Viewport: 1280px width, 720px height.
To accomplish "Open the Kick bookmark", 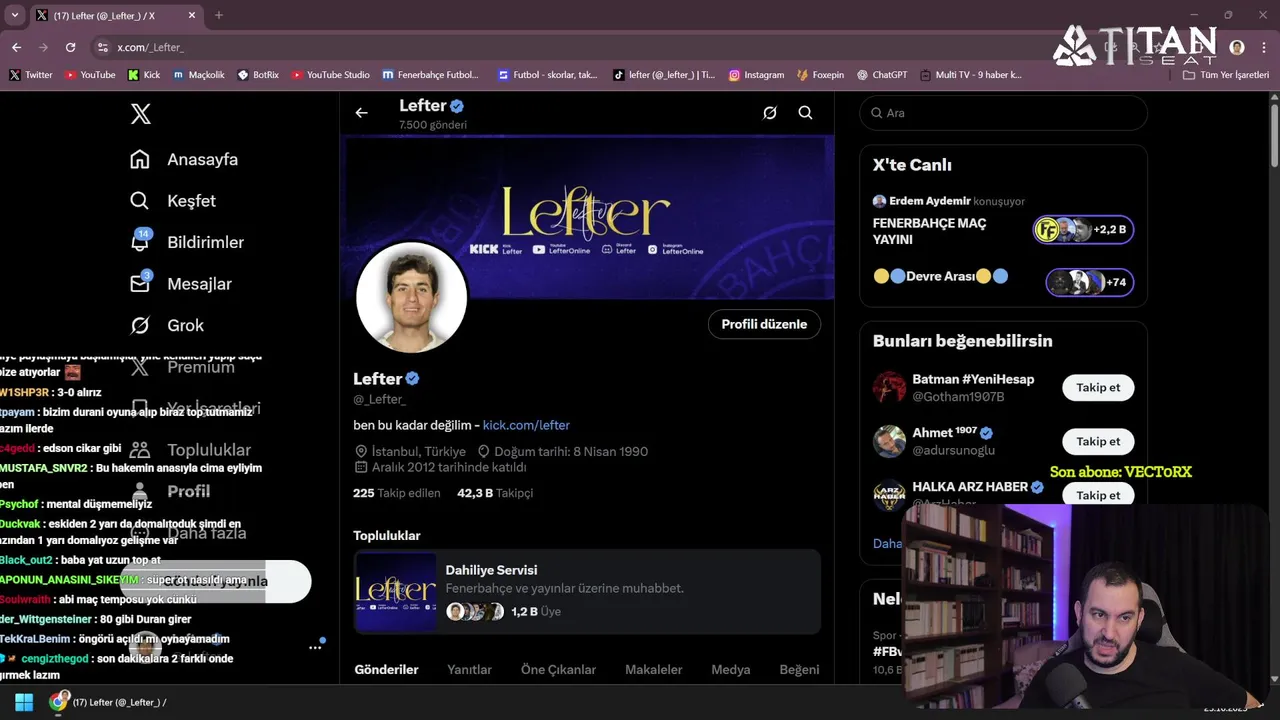I will coord(144,75).
